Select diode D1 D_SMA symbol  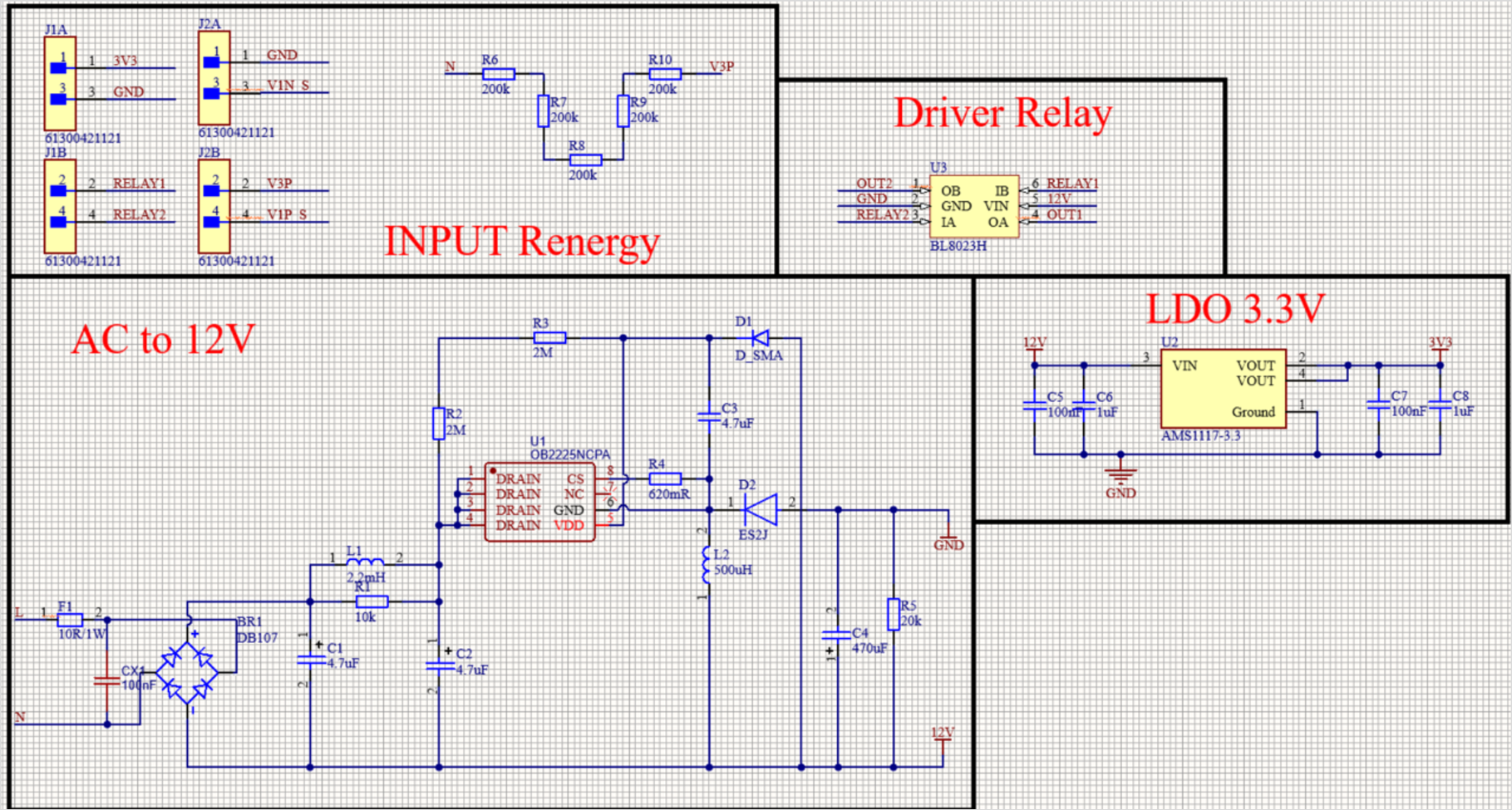pyautogui.click(x=759, y=337)
